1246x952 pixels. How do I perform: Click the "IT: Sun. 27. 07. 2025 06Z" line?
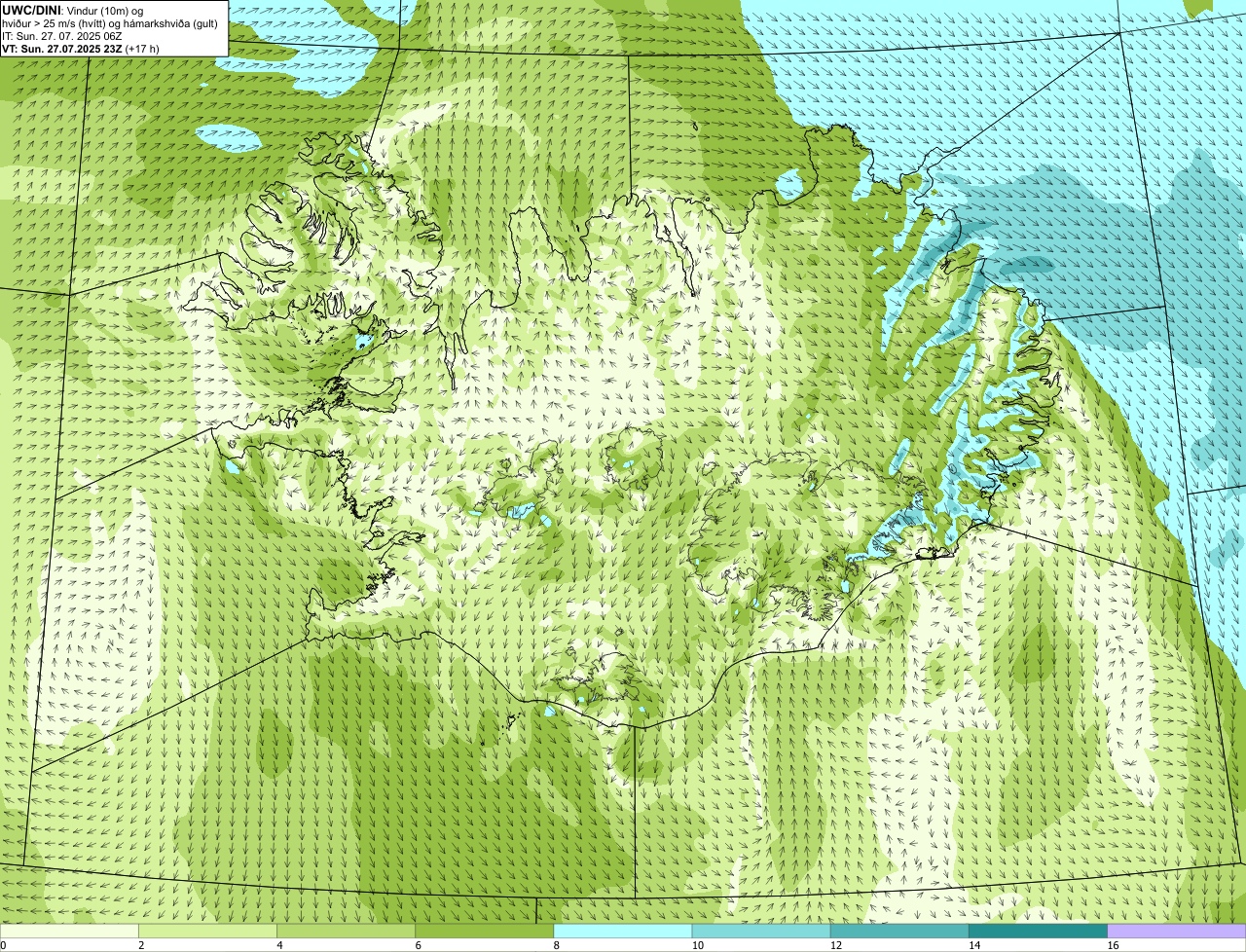click(61, 36)
